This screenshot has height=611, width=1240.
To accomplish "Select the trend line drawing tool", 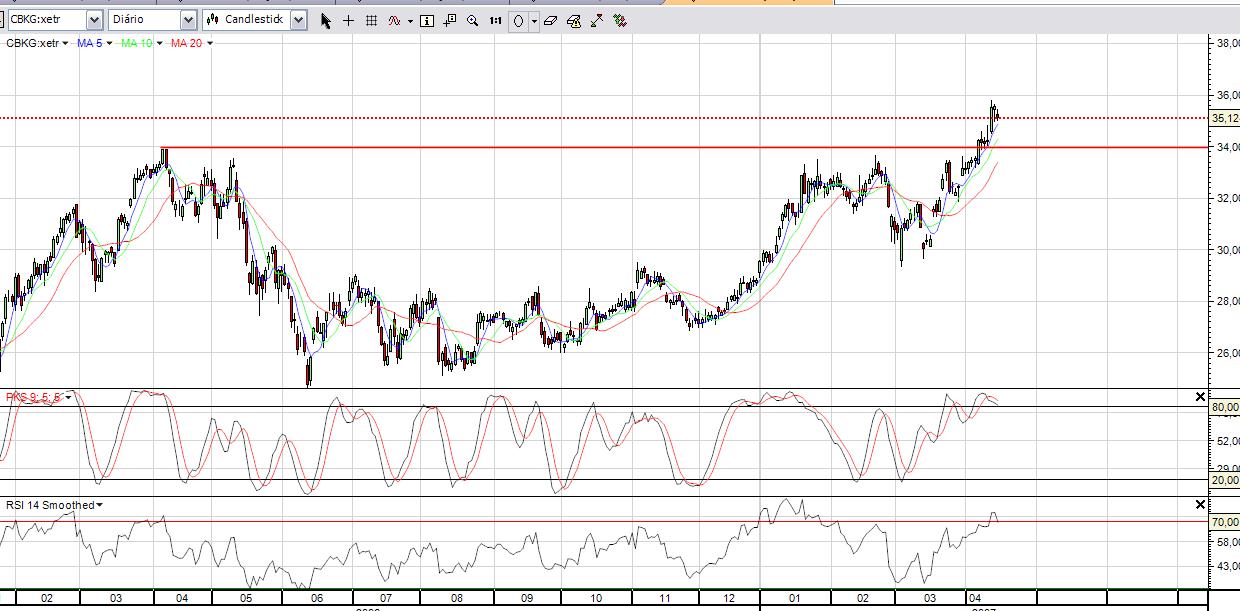I will pyautogui.click(x=597, y=20).
